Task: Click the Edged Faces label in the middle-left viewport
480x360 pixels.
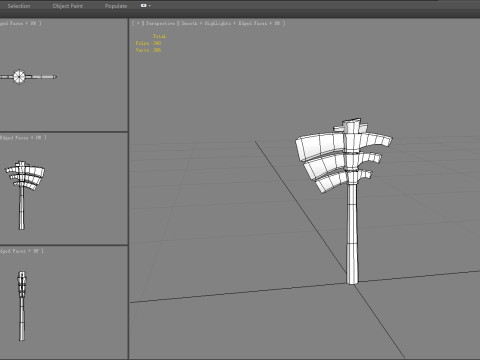Action: [x=14, y=138]
